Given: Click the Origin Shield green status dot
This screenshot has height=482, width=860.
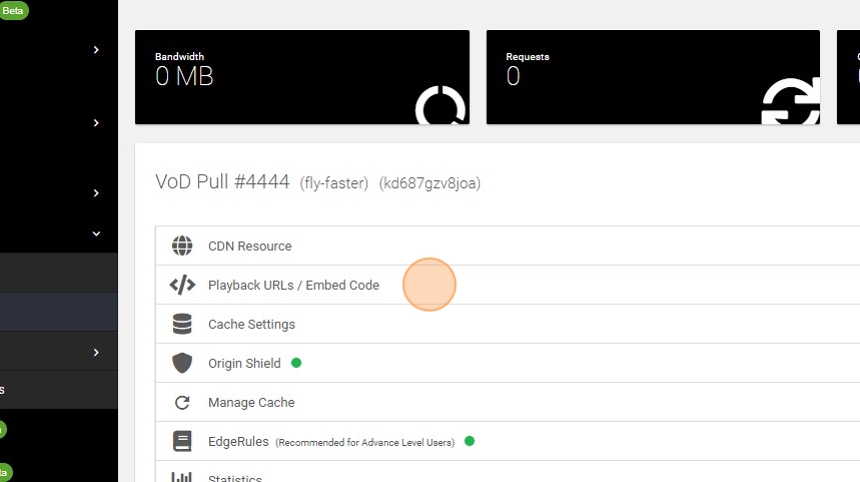Looking at the screenshot, I should [x=296, y=363].
